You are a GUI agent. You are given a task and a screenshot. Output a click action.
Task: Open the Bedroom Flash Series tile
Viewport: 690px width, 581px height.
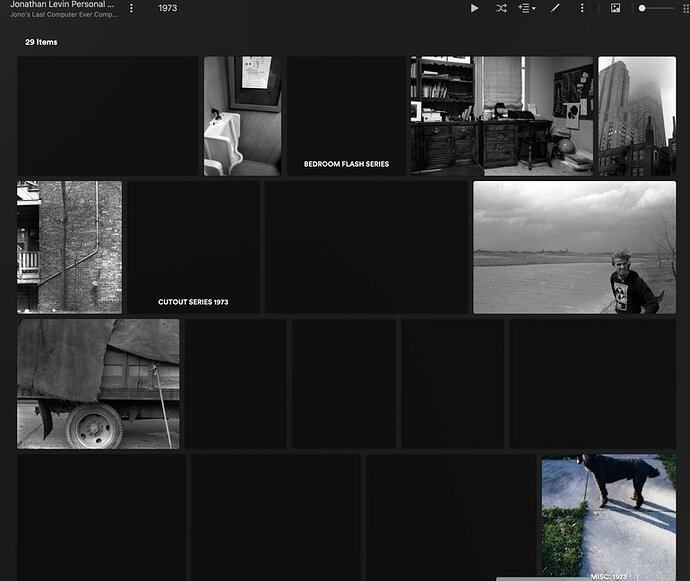pyautogui.click(x=346, y=116)
